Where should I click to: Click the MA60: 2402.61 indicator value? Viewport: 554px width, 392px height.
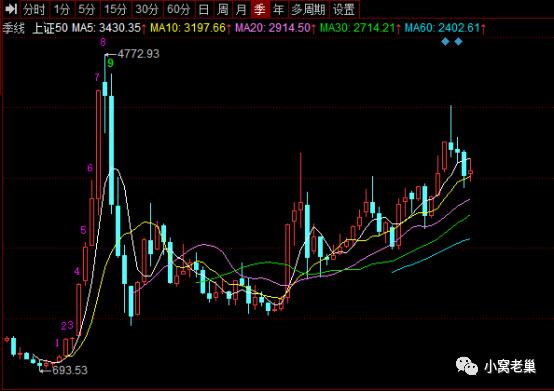[x=442, y=28]
